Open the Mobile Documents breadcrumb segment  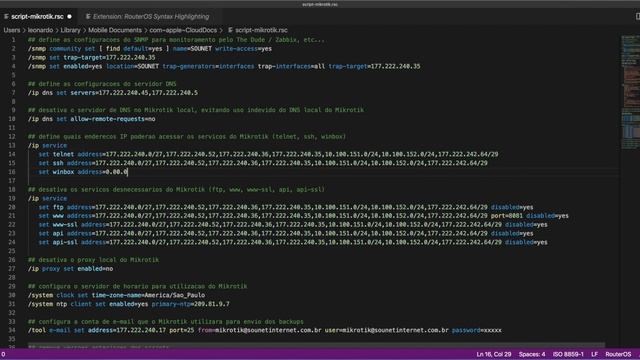(x=115, y=30)
